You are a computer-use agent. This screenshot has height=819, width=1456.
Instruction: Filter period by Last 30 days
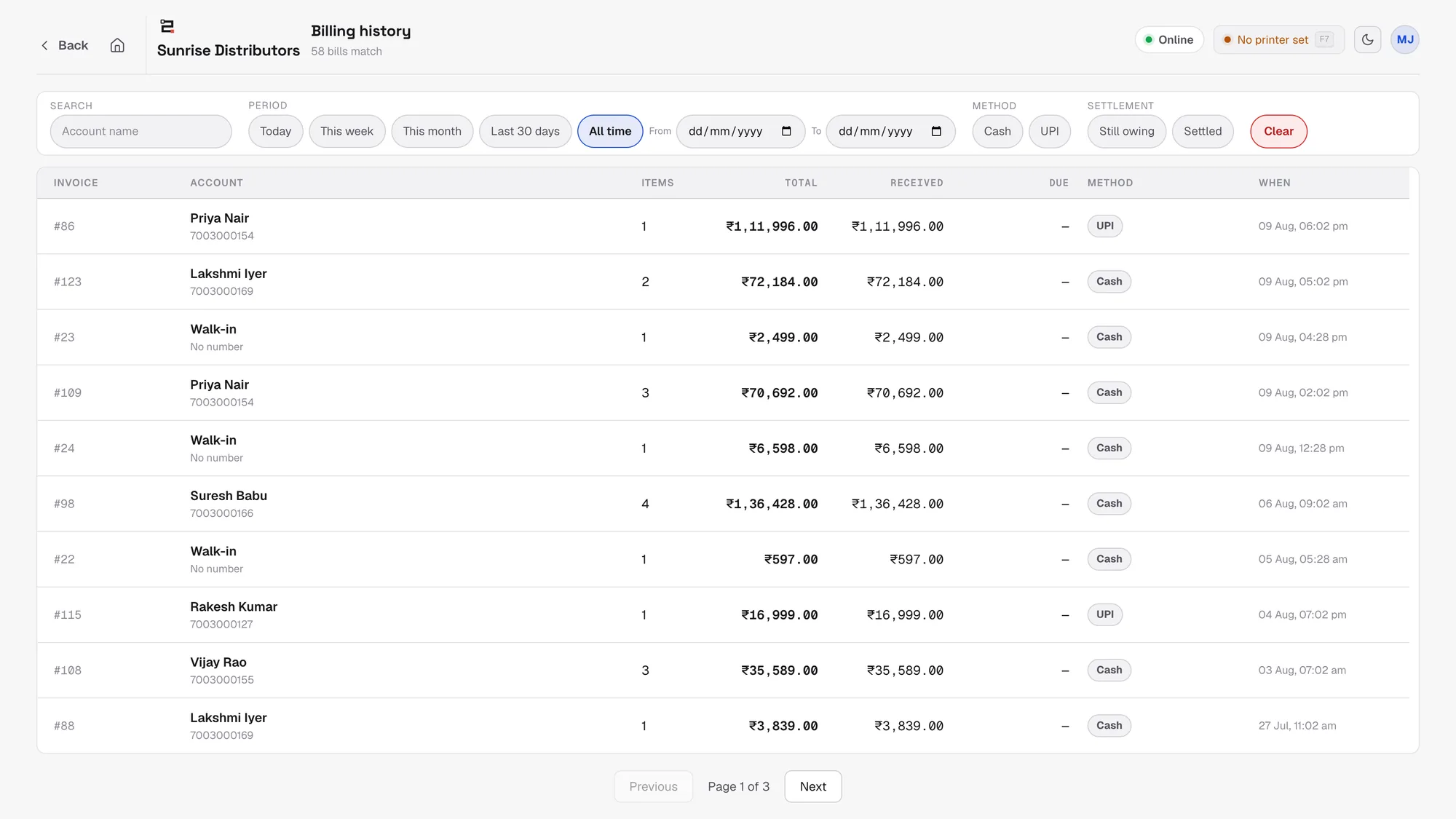click(x=525, y=131)
